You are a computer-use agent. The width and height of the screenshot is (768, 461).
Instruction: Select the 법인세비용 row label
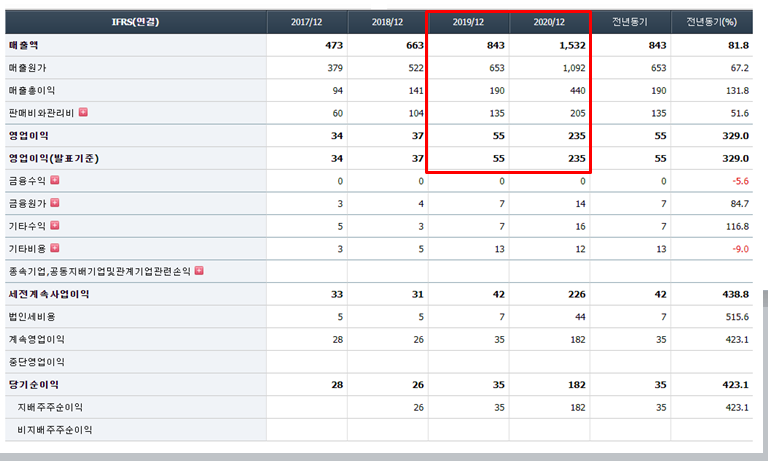pyautogui.click(x=32, y=316)
